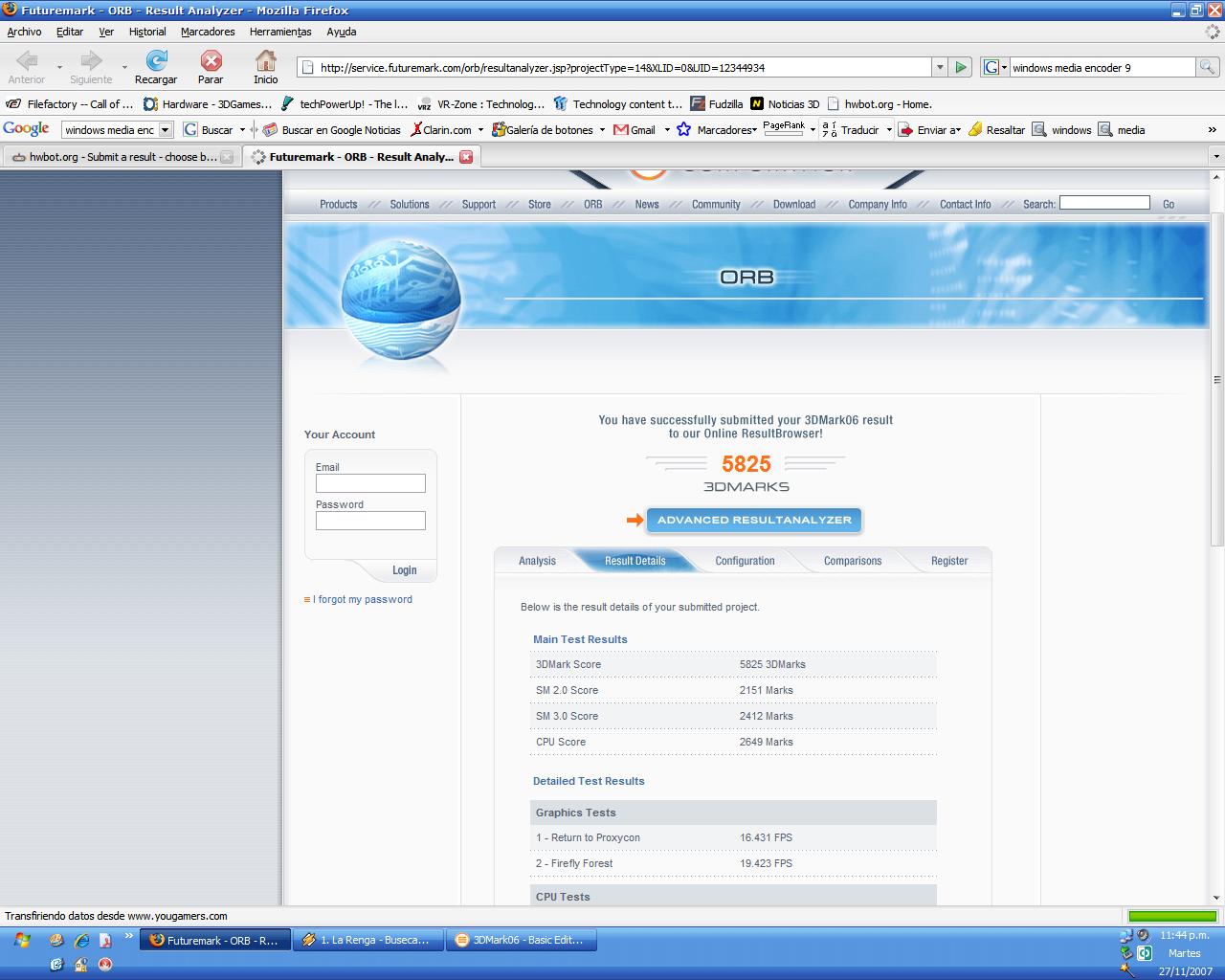Close the Futuremark ORB tab
Viewport: 1225px width, 980px height.
(466, 157)
